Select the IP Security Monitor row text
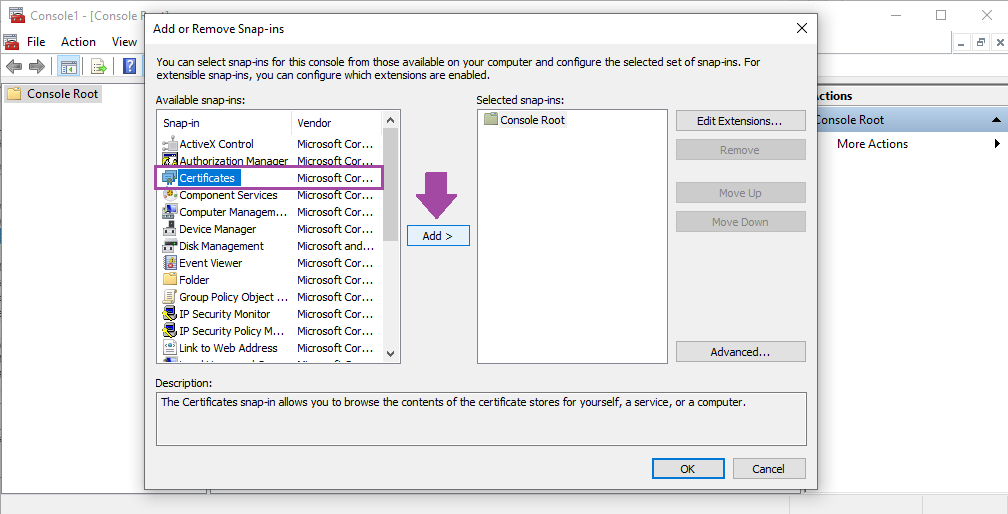 224,314
